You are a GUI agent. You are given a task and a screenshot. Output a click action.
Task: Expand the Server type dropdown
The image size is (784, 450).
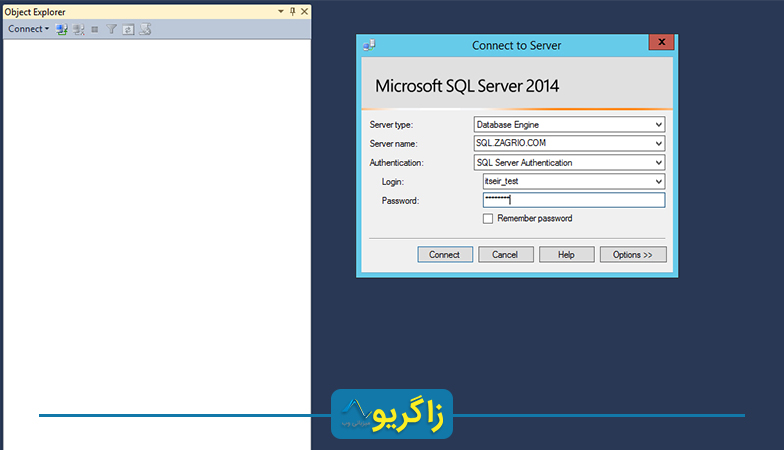[x=659, y=124]
